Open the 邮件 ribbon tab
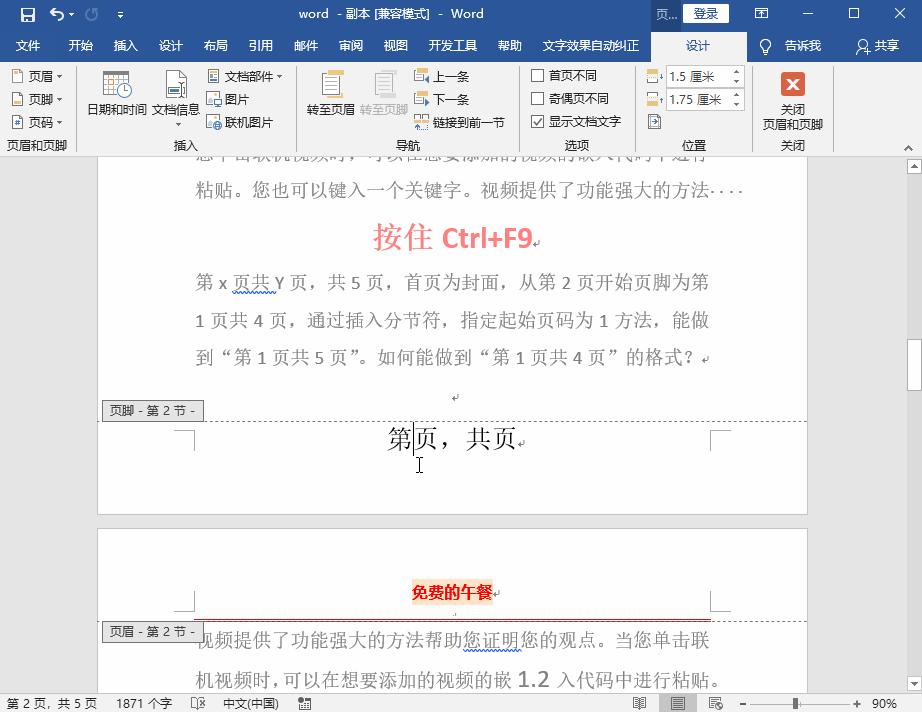This screenshot has height=712, width=922. coord(306,45)
